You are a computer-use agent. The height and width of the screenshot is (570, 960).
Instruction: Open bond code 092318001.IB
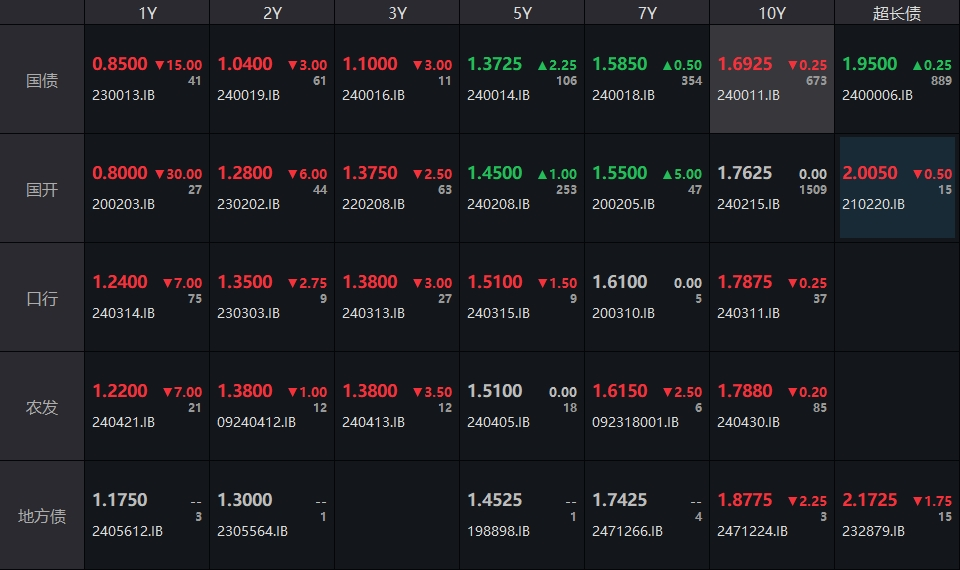(x=635, y=423)
